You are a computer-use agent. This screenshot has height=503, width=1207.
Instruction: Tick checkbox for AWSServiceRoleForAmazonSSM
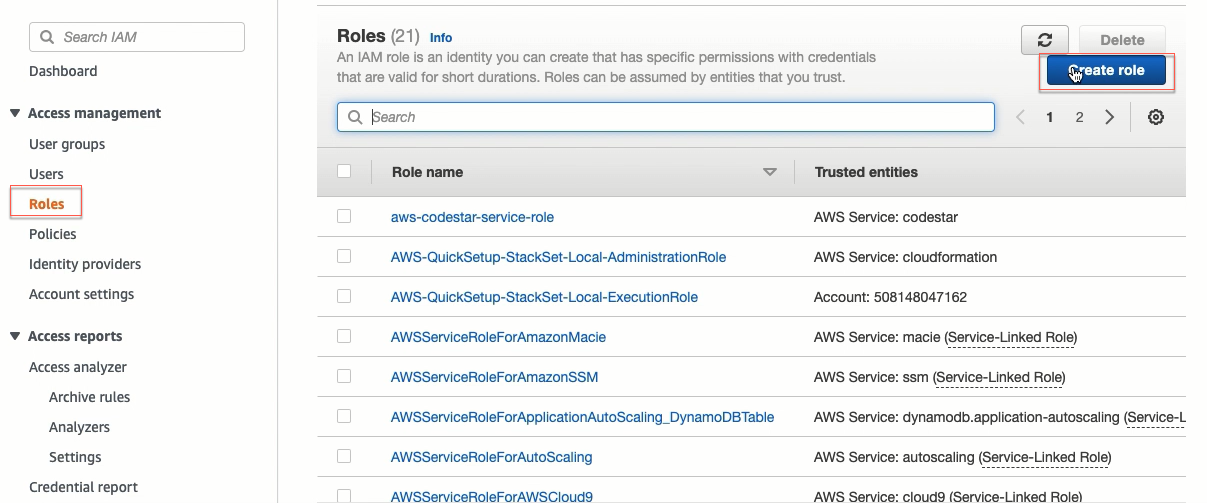[344, 376]
